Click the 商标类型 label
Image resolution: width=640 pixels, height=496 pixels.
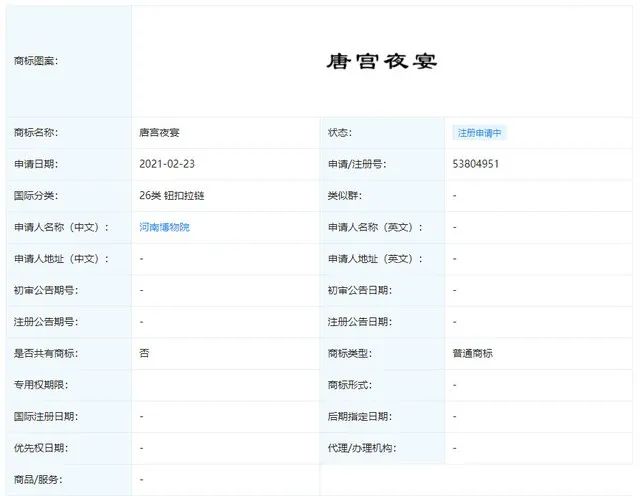coord(350,353)
